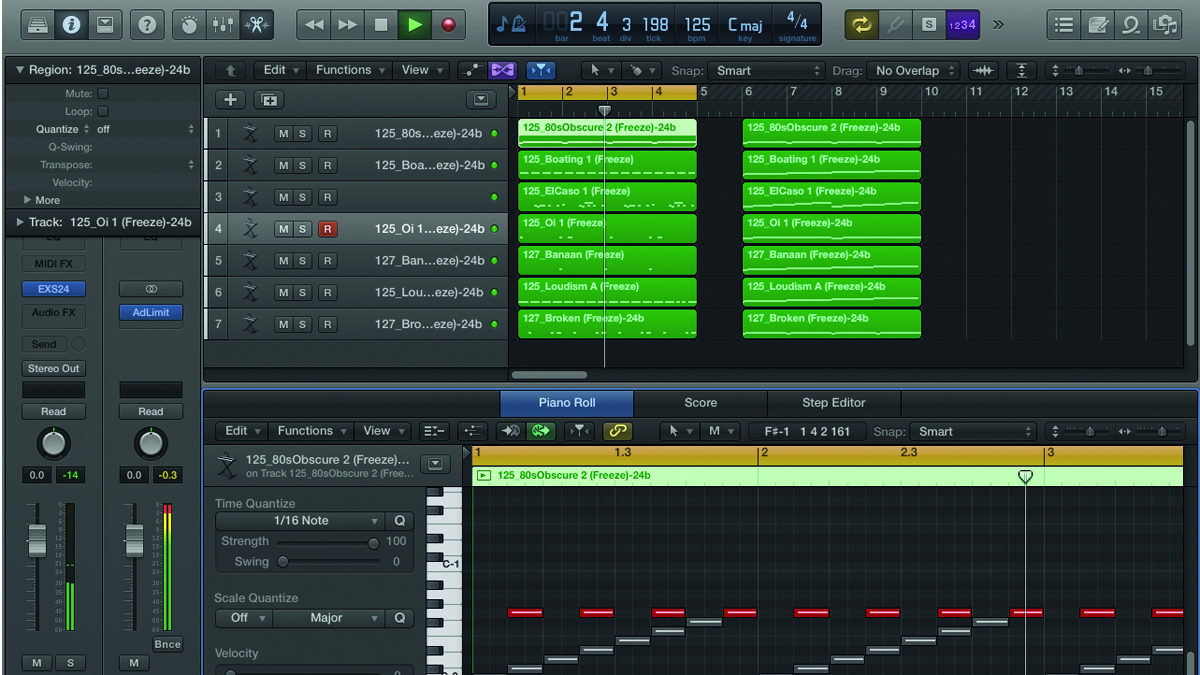Screen dimensions: 1200x675
Task: Open the media Browsers button
Action: [x=1164, y=25]
